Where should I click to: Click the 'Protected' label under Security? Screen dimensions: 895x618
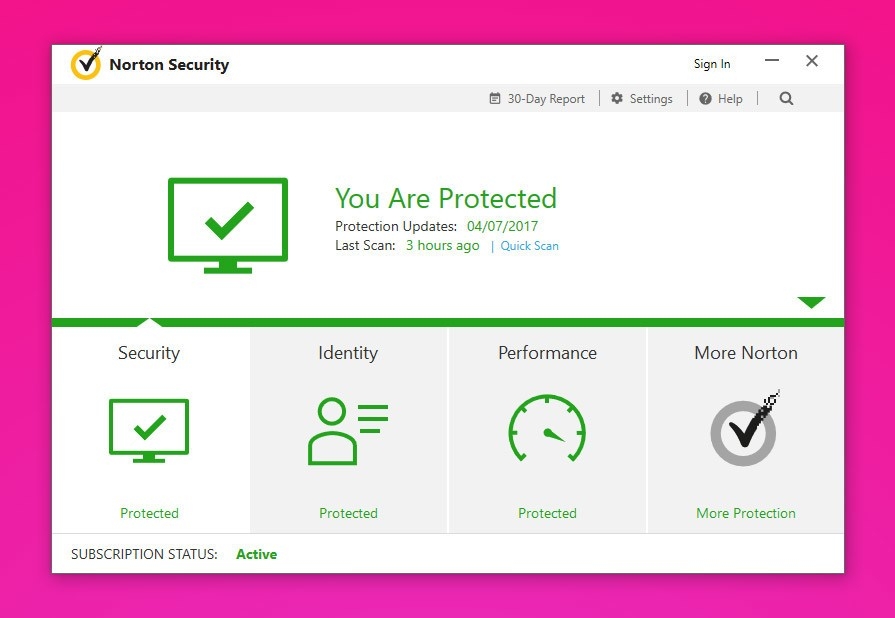148,513
